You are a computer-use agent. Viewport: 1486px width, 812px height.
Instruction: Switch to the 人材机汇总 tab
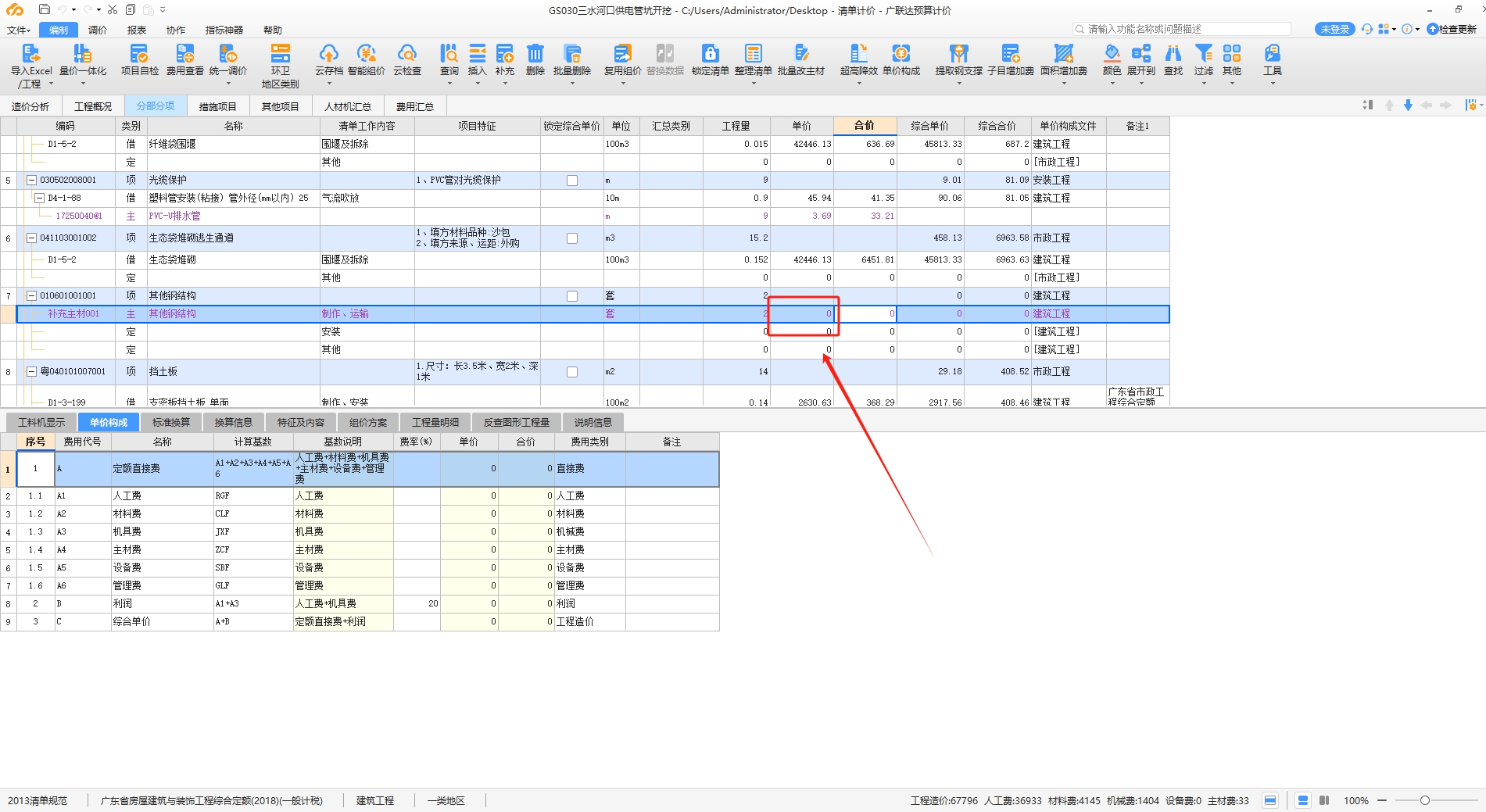348,106
